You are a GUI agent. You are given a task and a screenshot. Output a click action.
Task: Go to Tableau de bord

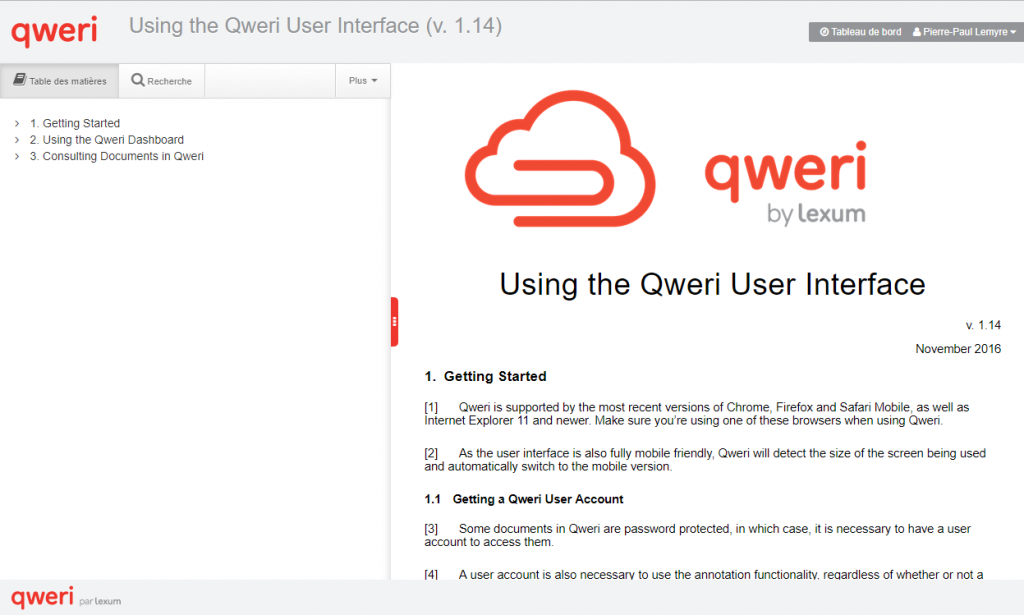(860, 32)
